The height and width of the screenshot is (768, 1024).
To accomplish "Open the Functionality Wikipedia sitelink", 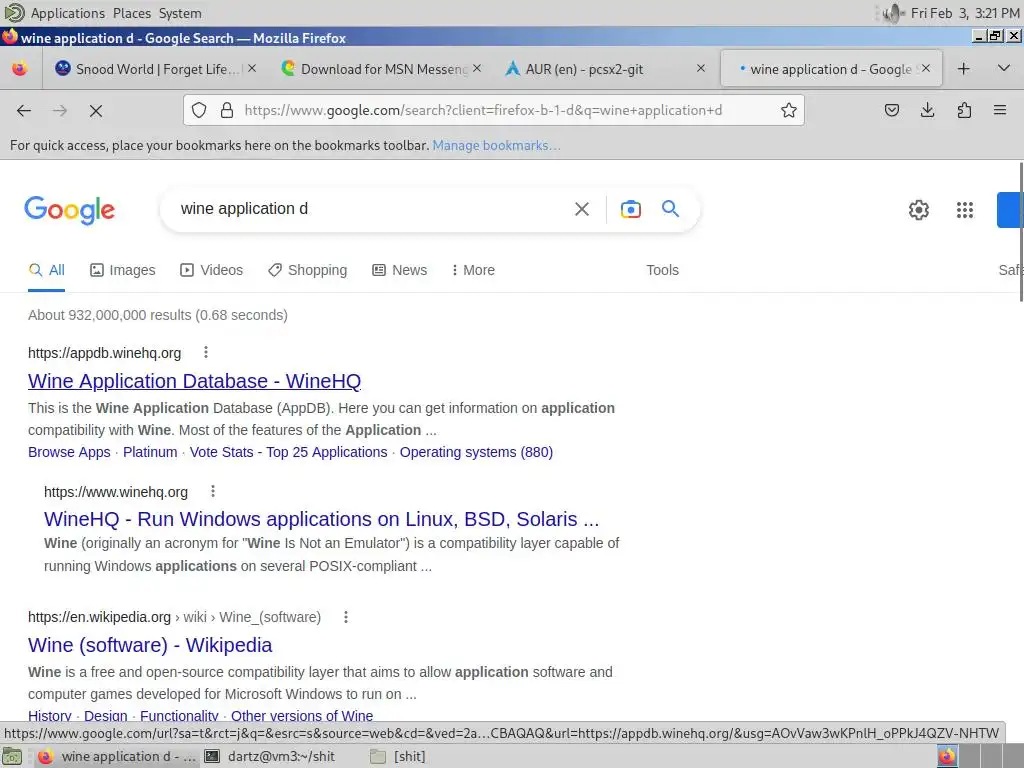I will [x=179, y=716].
